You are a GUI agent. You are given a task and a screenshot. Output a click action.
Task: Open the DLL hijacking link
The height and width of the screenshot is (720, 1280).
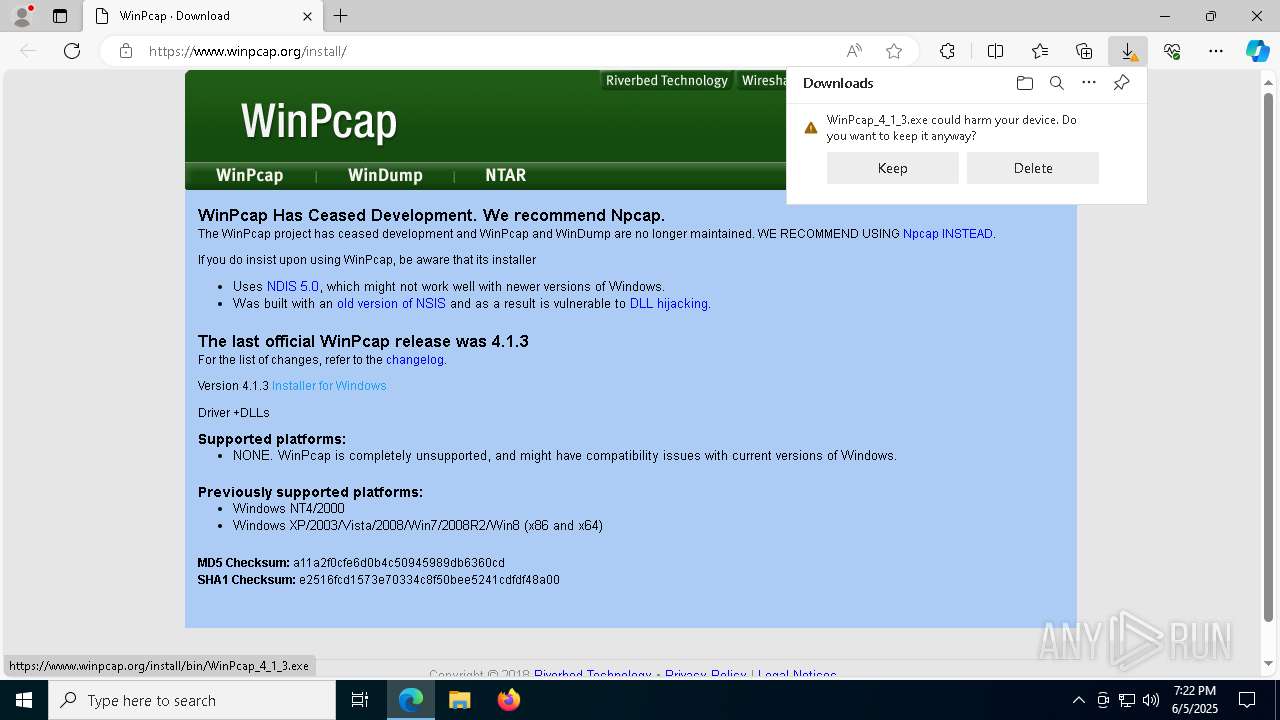(x=669, y=304)
